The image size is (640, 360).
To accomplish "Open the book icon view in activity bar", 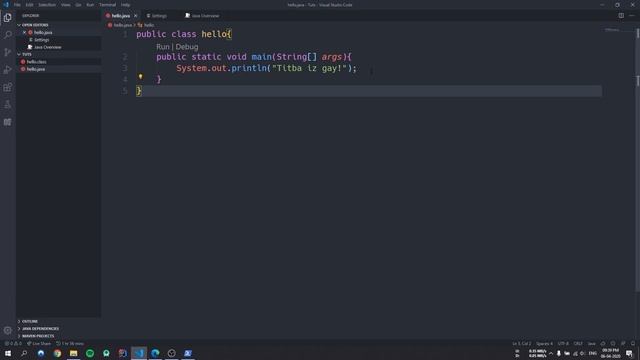I will [8, 122].
